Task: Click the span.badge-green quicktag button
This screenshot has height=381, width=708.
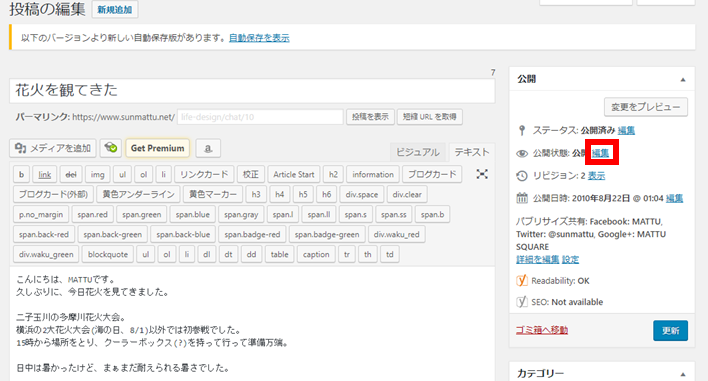Action: pyautogui.click(x=327, y=234)
